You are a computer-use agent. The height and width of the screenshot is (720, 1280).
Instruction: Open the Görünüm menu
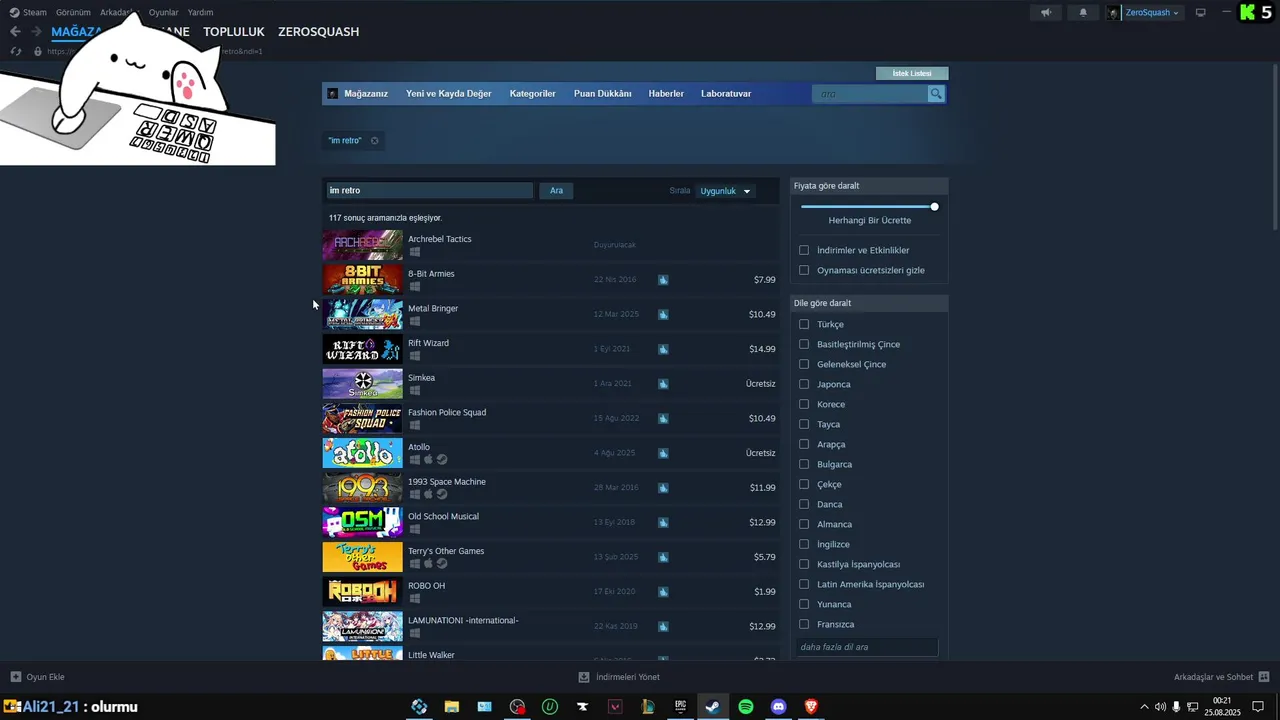point(73,13)
